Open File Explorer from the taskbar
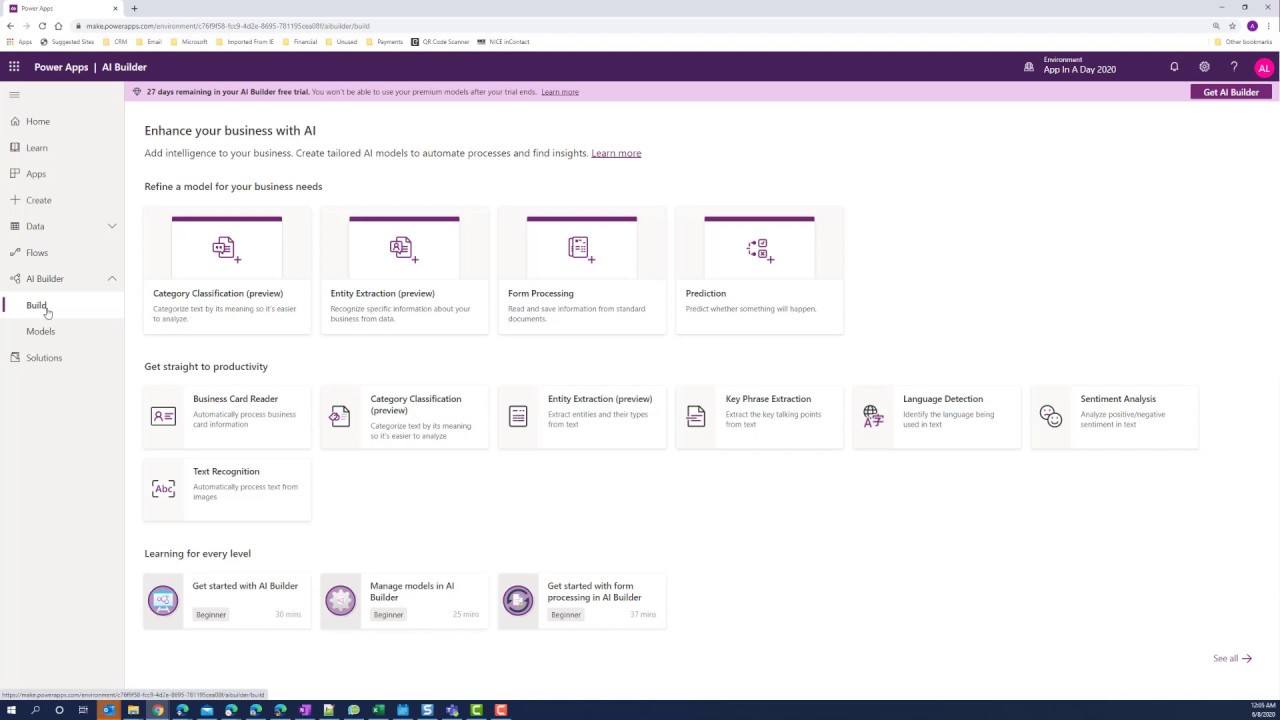Viewport: 1280px width, 720px height. pyautogui.click(x=133, y=710)
